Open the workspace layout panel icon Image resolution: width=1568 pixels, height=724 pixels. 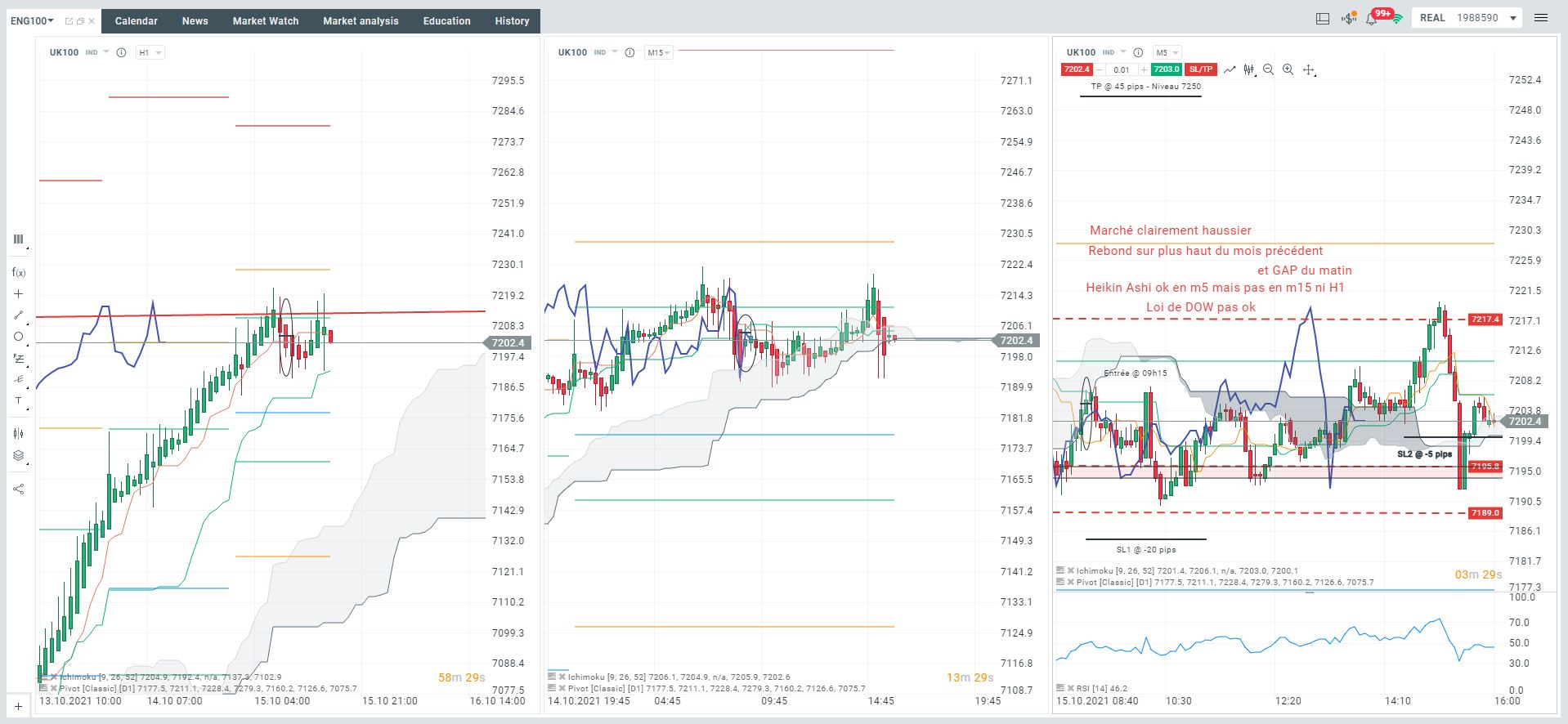point(1323,18)
